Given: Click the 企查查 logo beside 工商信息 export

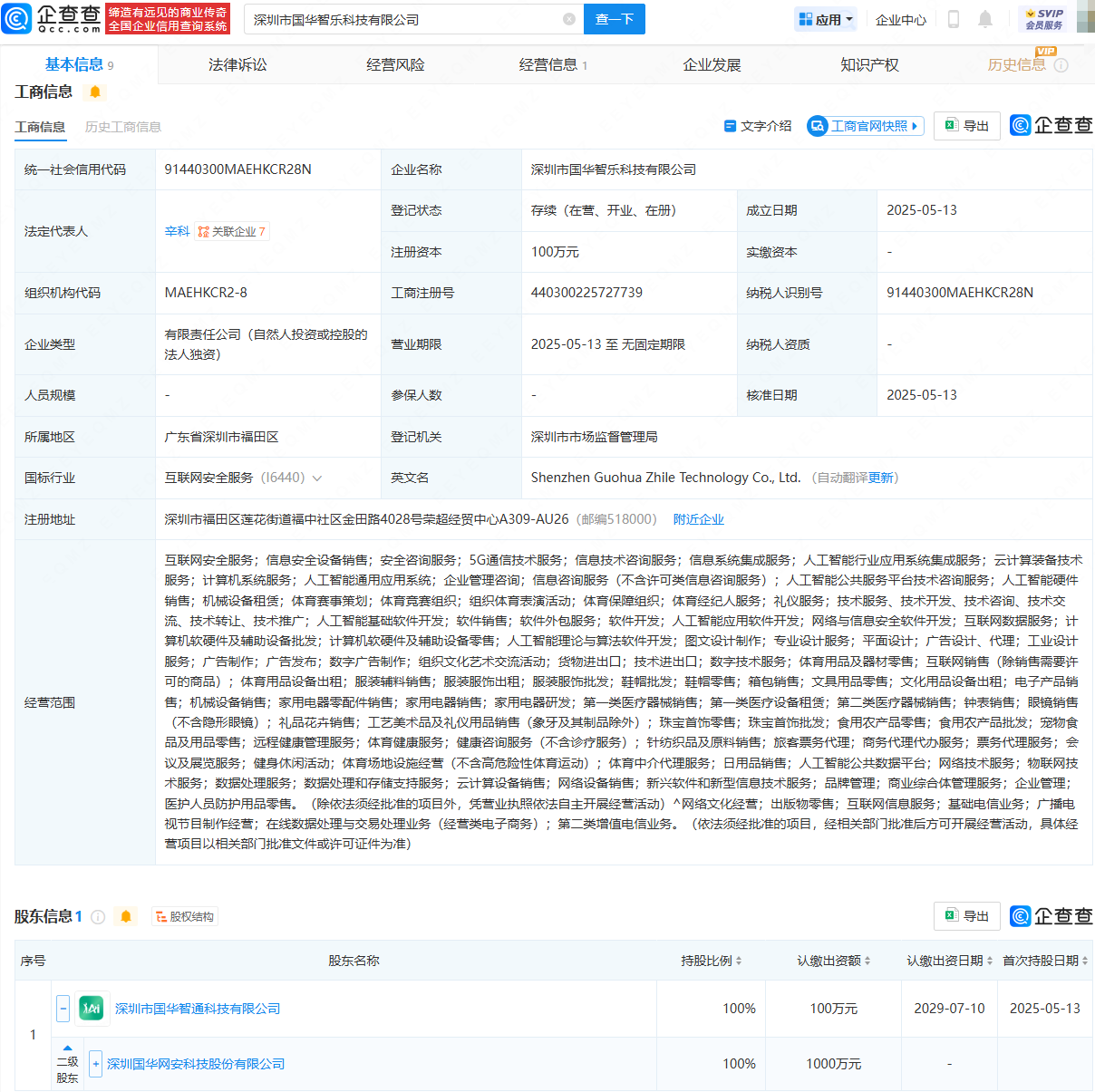Looking at the screenshot, I should tap(1051, 126).
